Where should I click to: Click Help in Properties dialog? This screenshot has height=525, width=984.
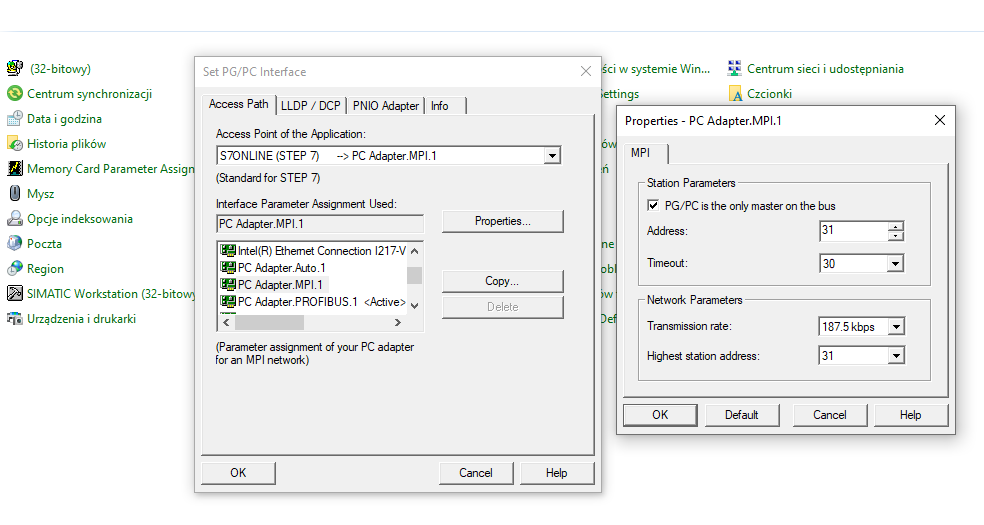[x=911, y=415]
